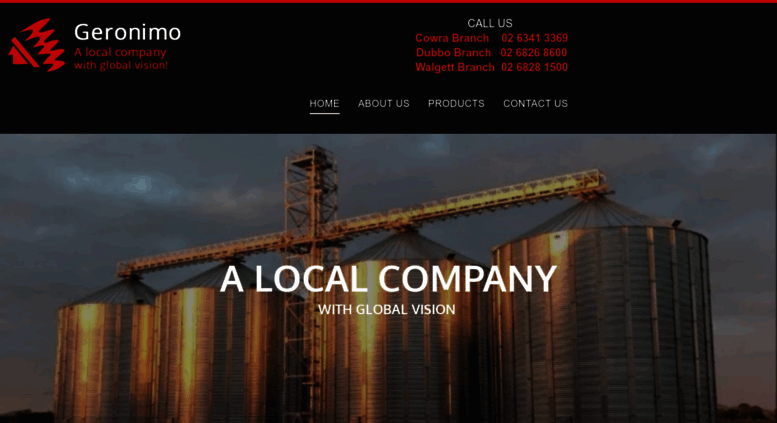Click the CALL US heading
Screen dimensions: 777x423
pos(490,23)
